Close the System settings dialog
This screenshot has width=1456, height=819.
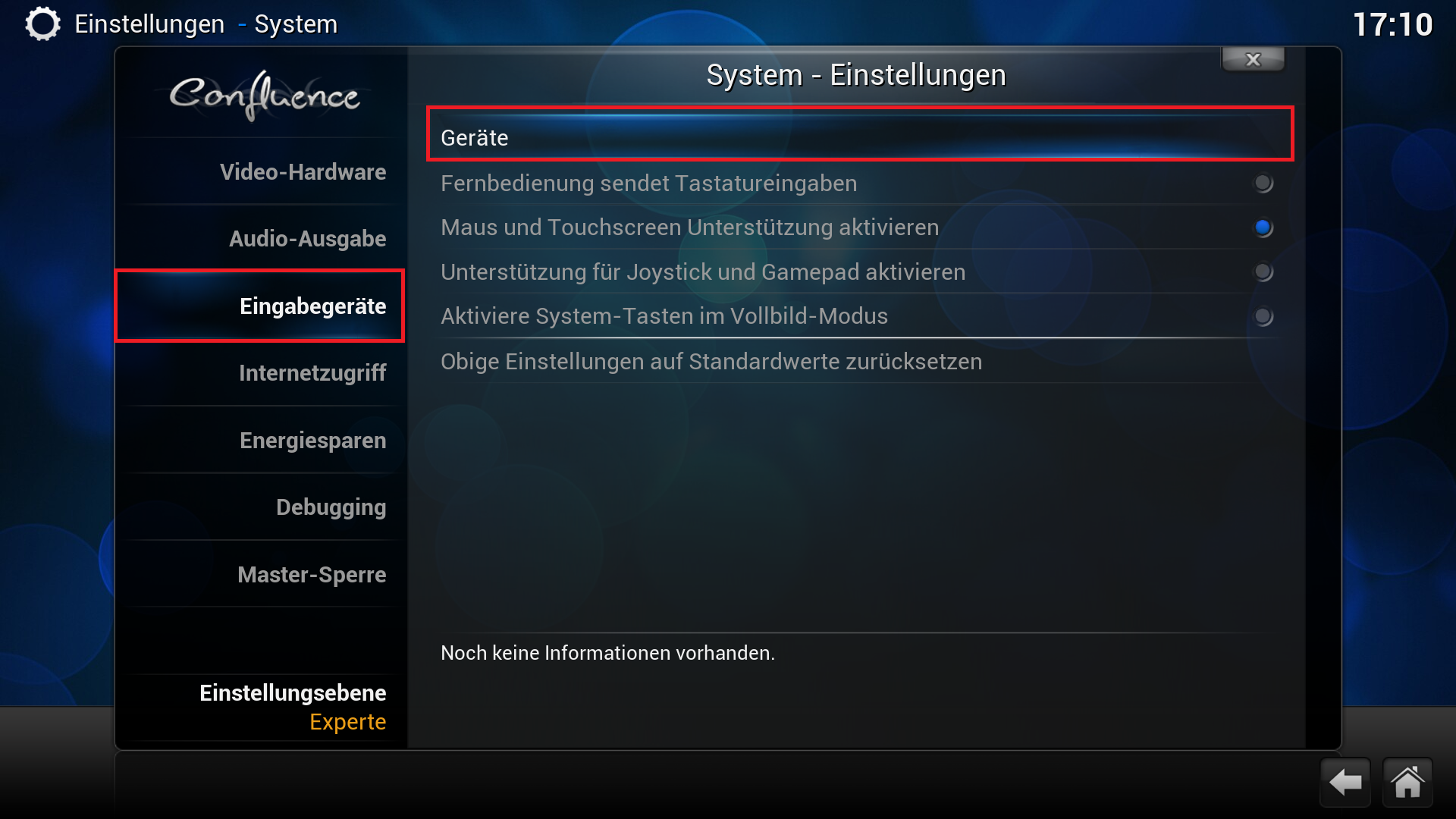[1253, 59]
